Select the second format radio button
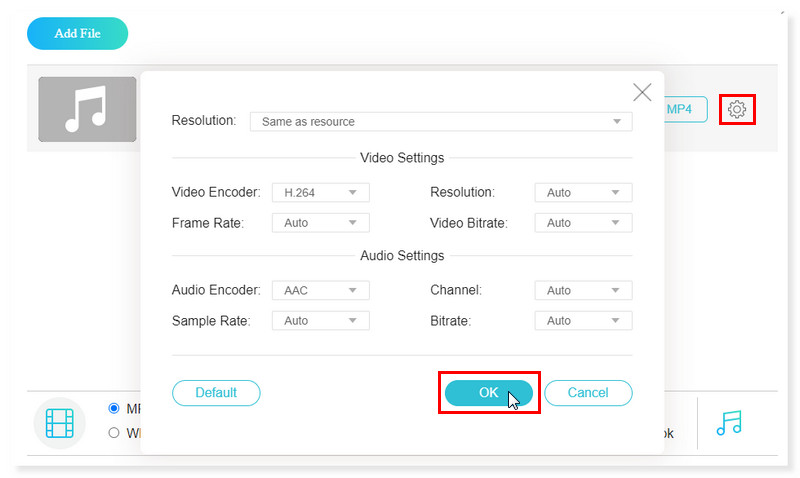The width and height of the screenshot is (800, 478). (x=114, y=433)
